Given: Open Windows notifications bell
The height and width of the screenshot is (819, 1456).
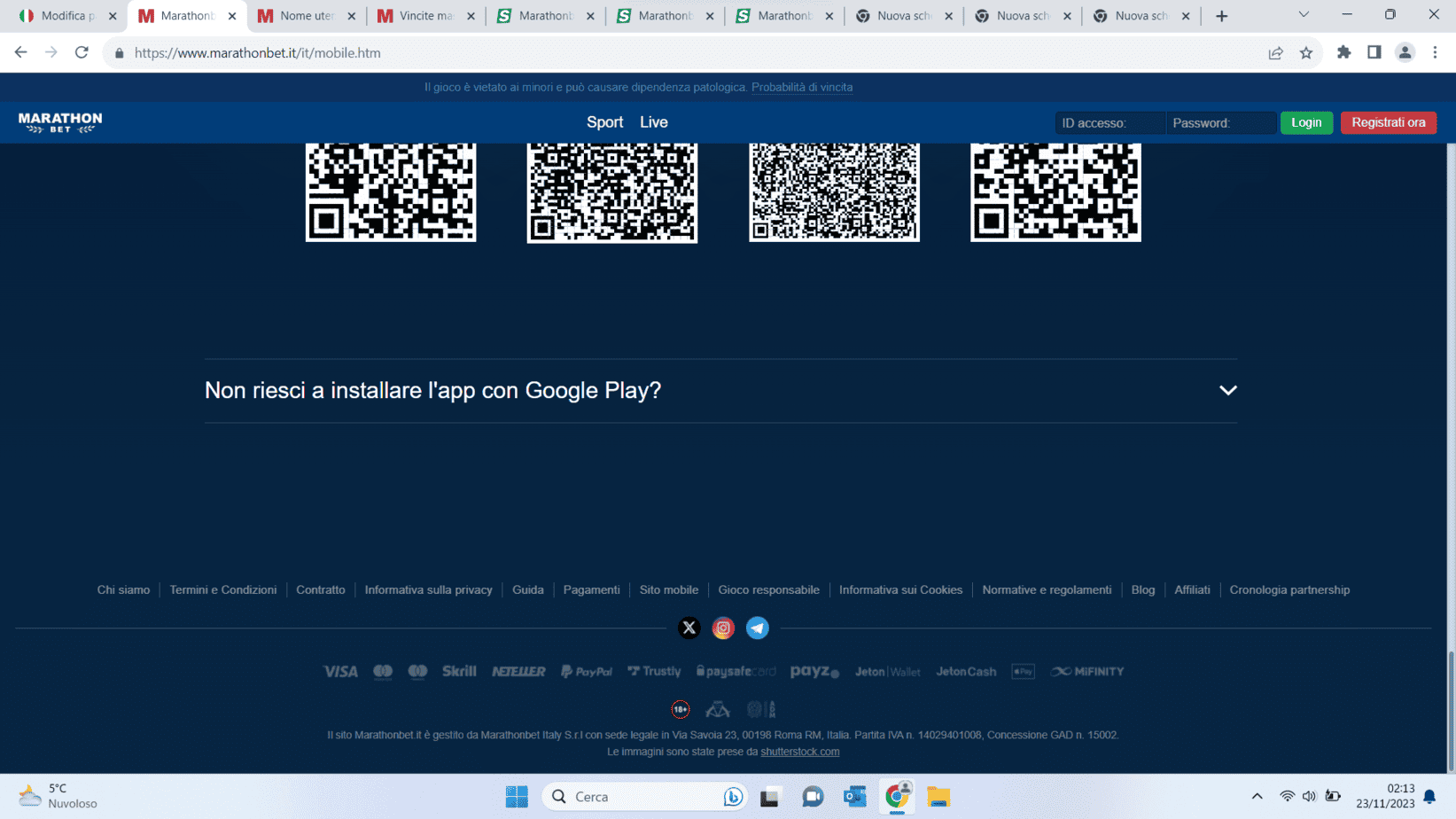Looking at the screenshot, I should pos(1429,797).
